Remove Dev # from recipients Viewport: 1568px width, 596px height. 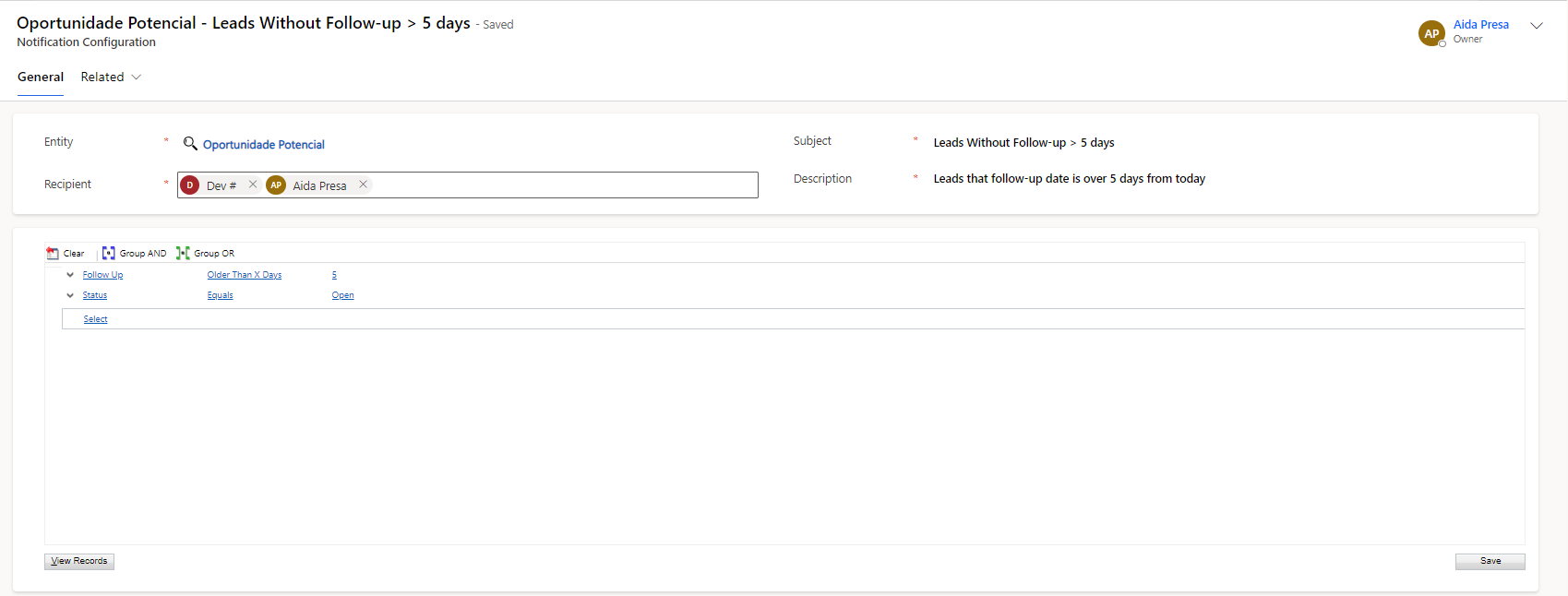tap(253, 185)
